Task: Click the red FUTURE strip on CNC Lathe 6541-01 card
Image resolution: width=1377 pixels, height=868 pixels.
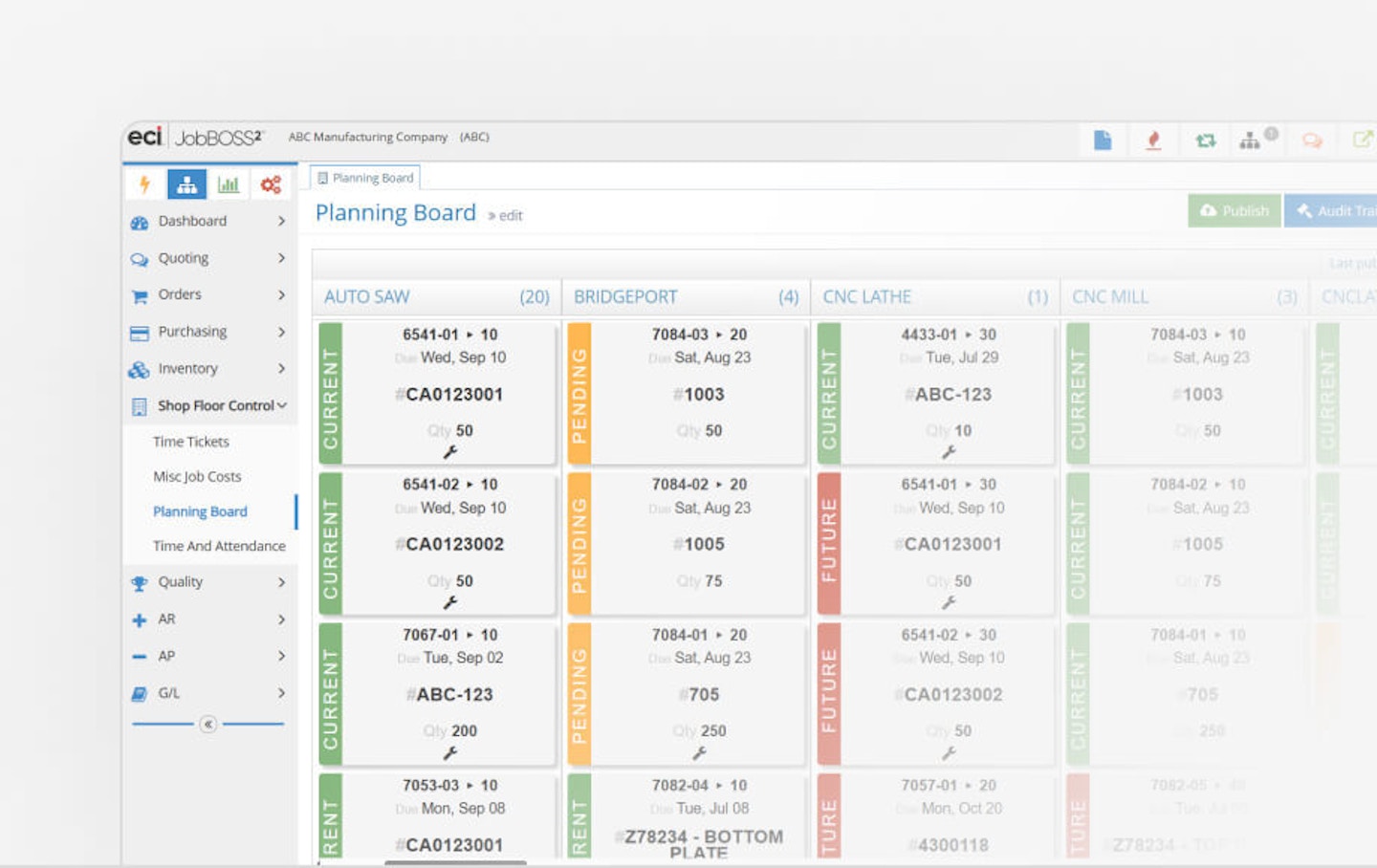Action: [829, 544]
